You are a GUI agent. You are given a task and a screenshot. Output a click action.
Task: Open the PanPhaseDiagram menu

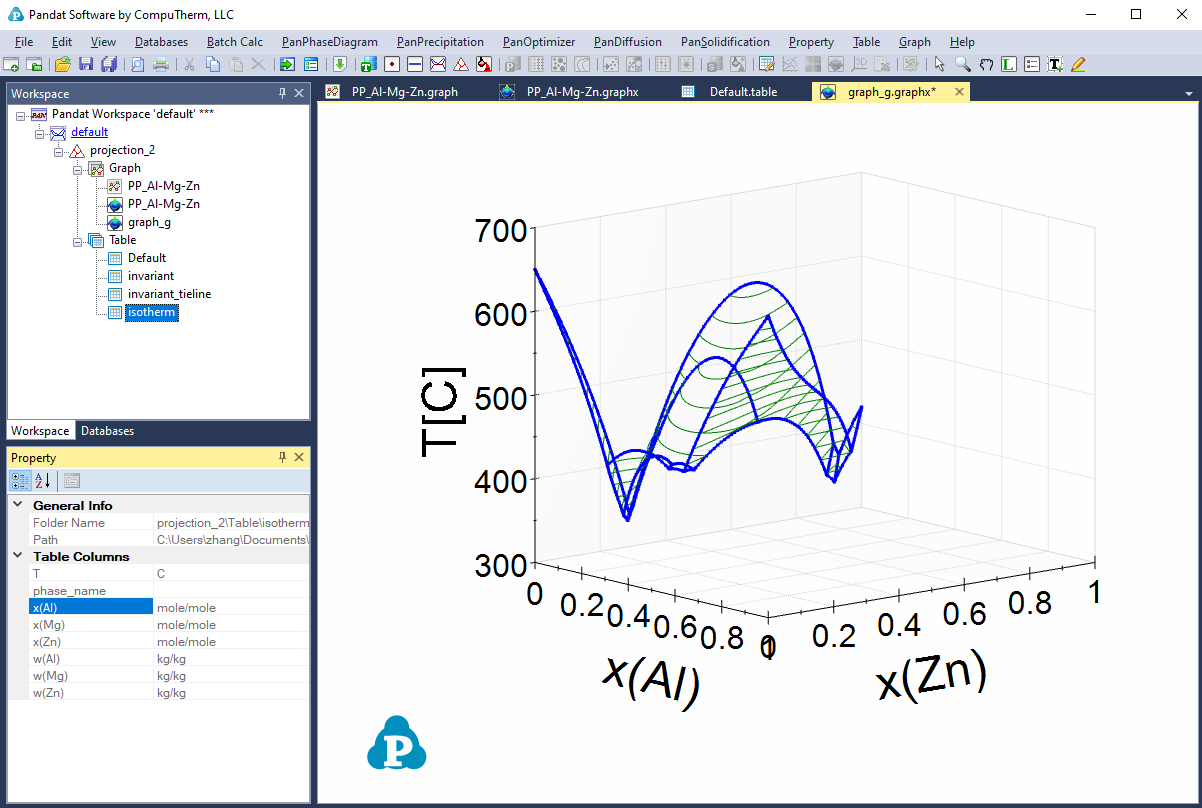(x=329, y=42)
